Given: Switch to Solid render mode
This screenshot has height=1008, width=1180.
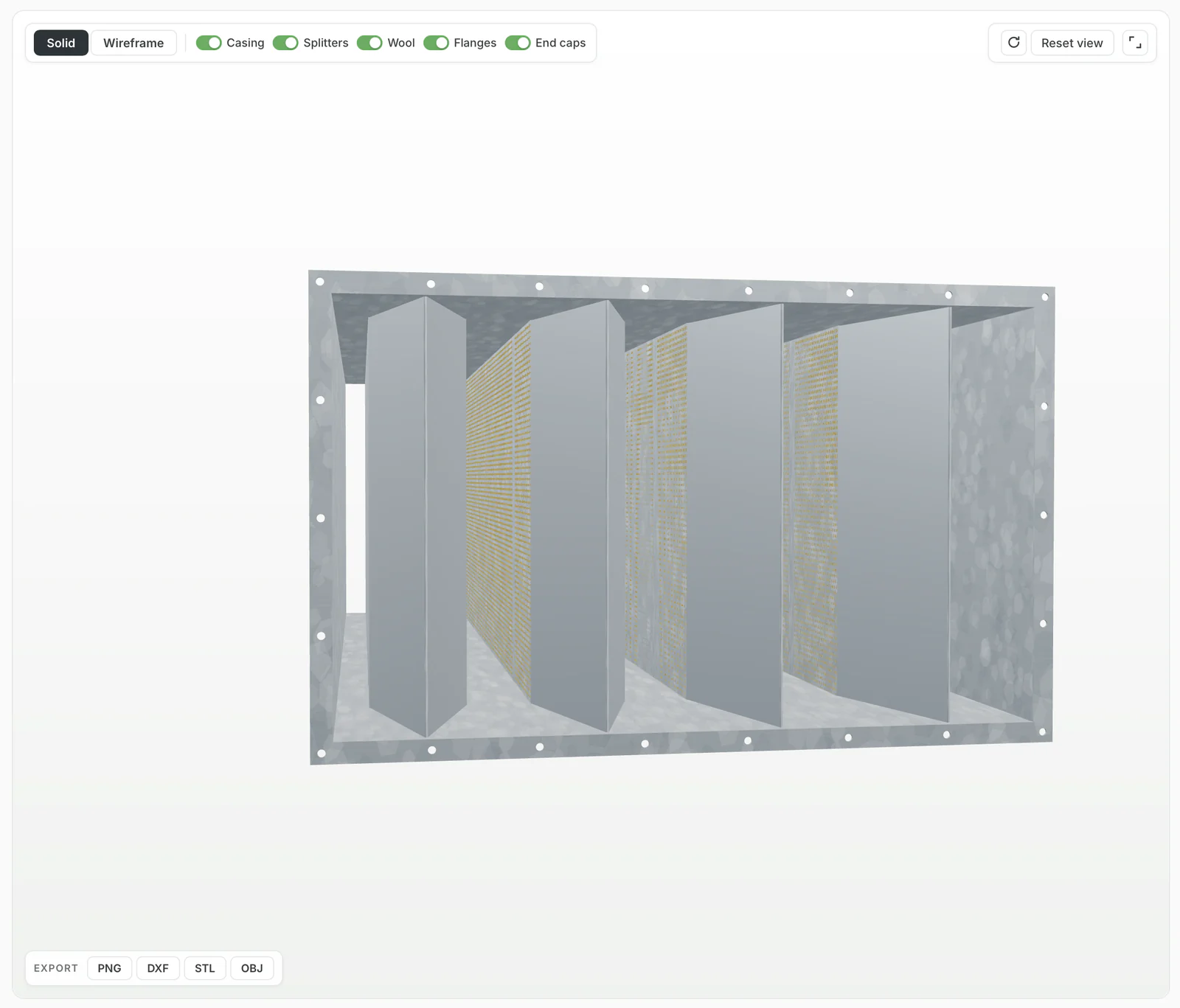Looking at the screenshot, I should click(61, 43).
